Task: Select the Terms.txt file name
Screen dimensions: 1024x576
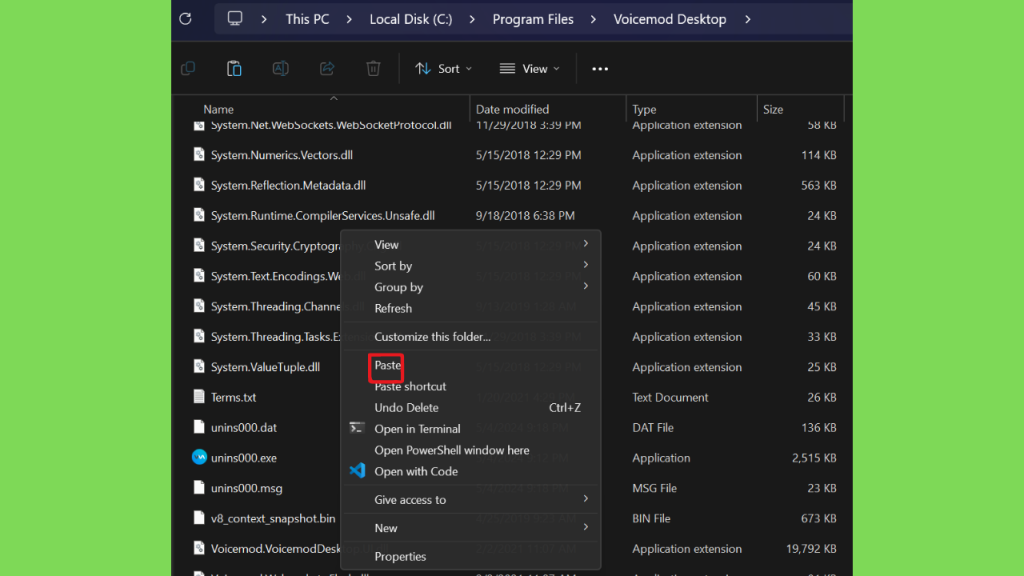Action: click(233, 397)
